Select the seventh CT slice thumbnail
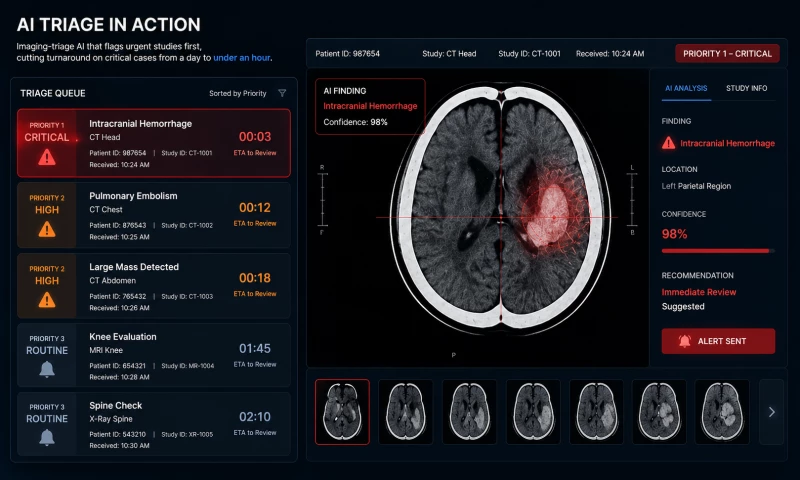The height and width of the screenshot is (480, 800). [x=722, y=412]
